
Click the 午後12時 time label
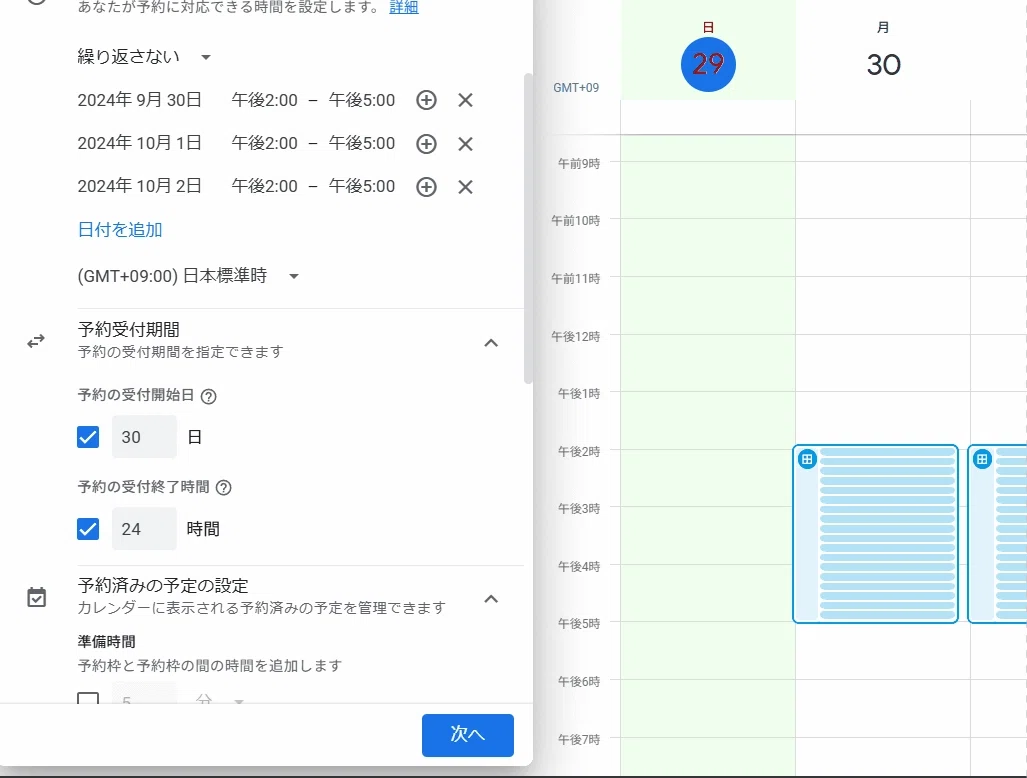pos(576,337)
